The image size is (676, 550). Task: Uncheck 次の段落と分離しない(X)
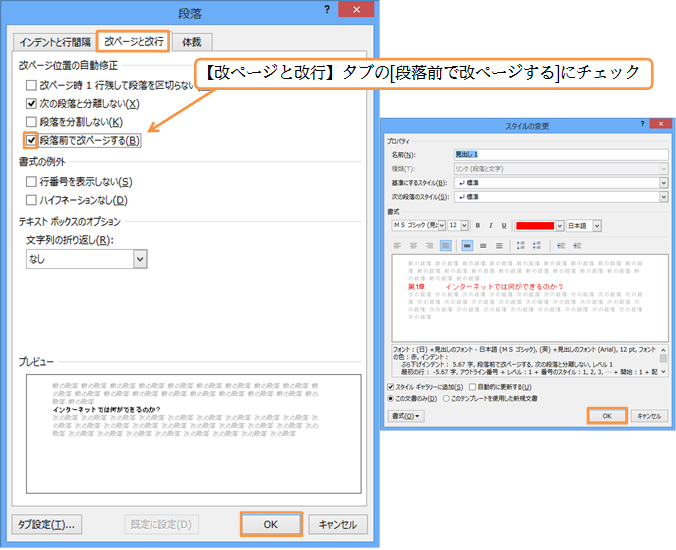31,103
